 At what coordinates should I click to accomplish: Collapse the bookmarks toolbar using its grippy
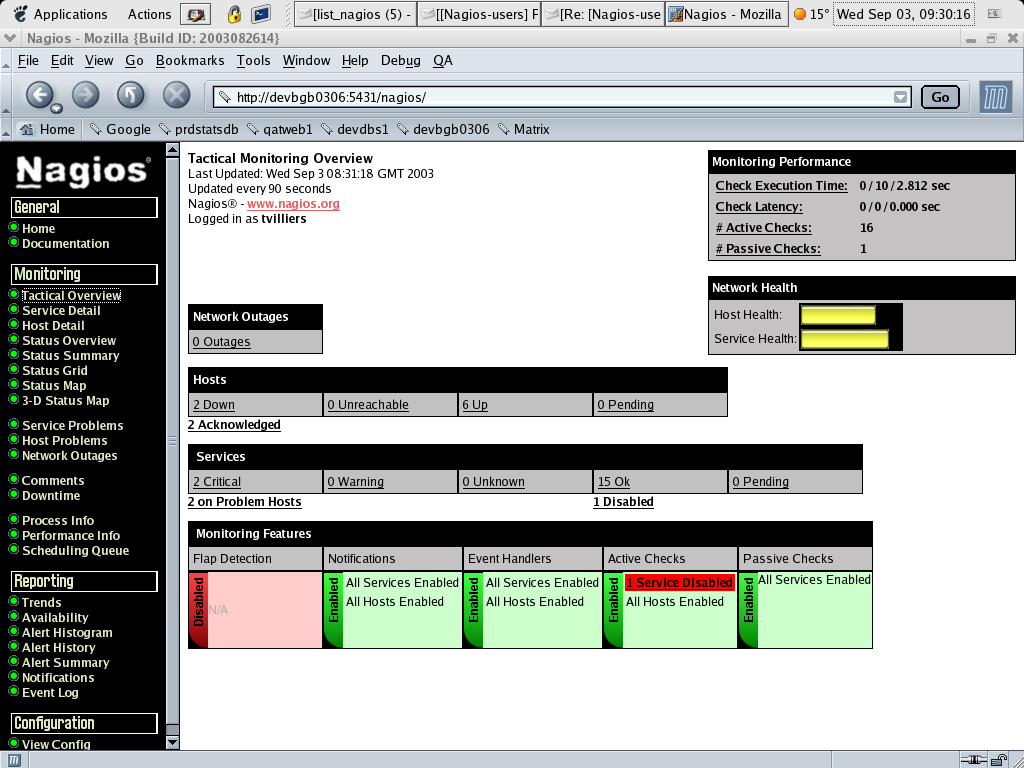tap(6, 130)
